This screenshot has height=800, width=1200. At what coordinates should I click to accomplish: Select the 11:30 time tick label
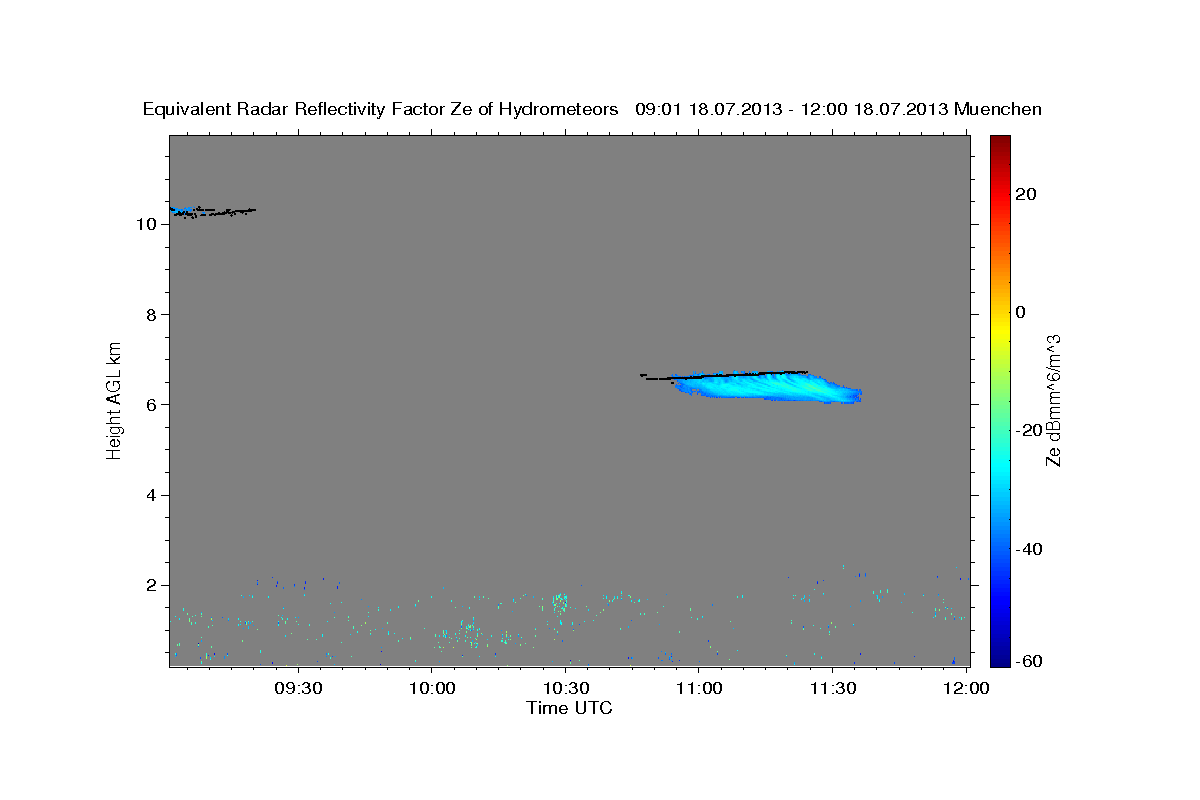[832, 688]
